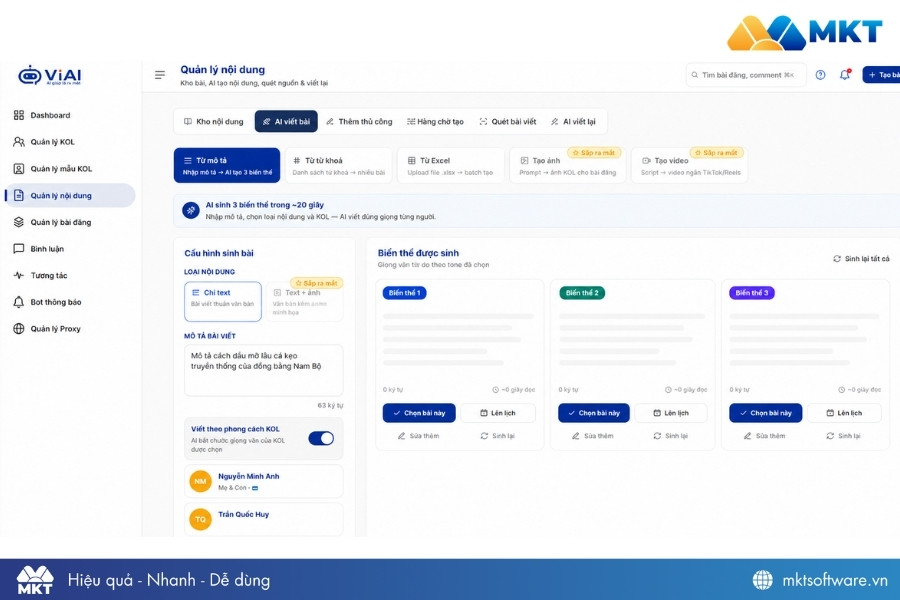Viewport: 900px width, 600px height.
Task: Switch to Thêm thủ công tab
Action: click(359, 122)
